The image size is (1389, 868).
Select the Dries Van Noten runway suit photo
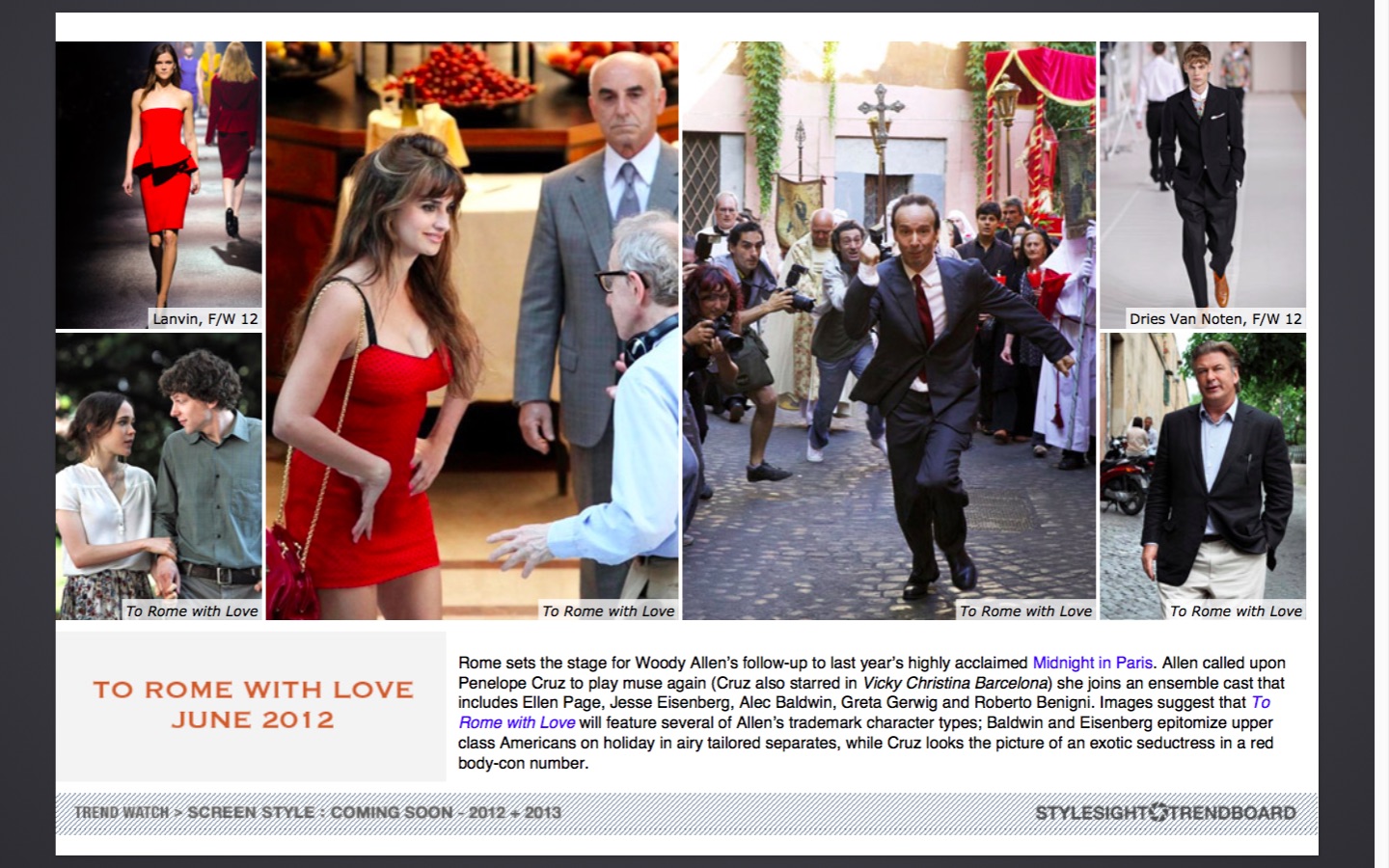pos(1203,185)
